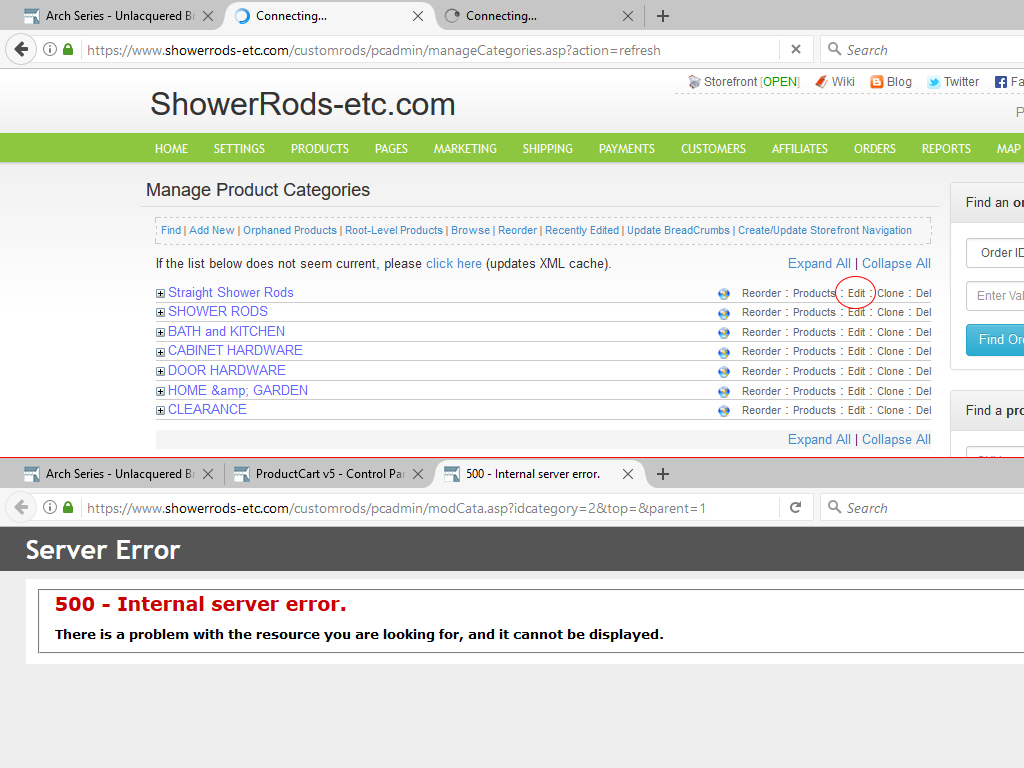Screen dimensions: 1024x768
Task: Expand the CLEARANCE category
Action: [160, 410]
